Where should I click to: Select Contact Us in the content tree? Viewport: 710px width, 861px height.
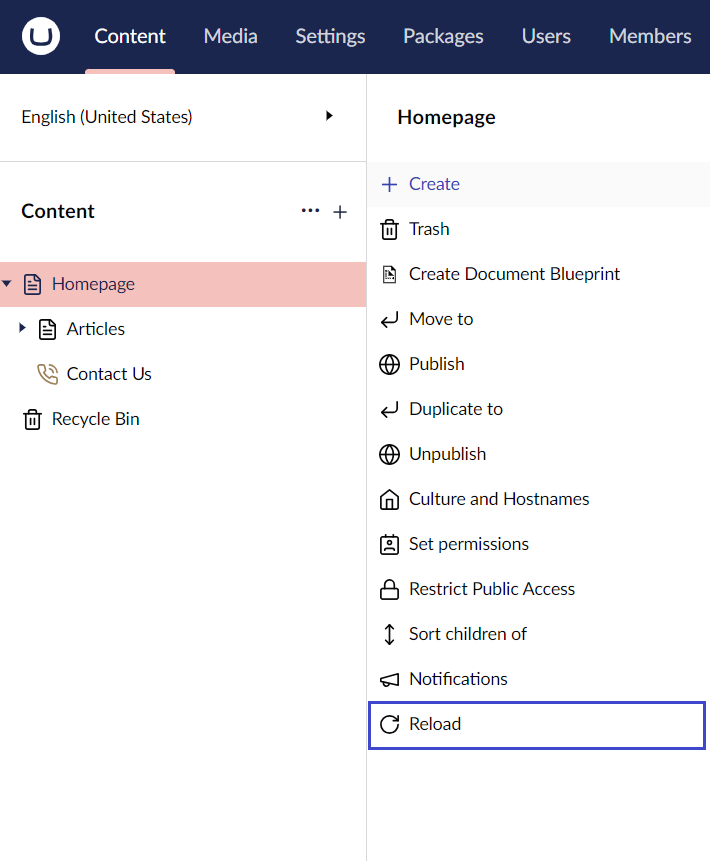tap(109, 374)
